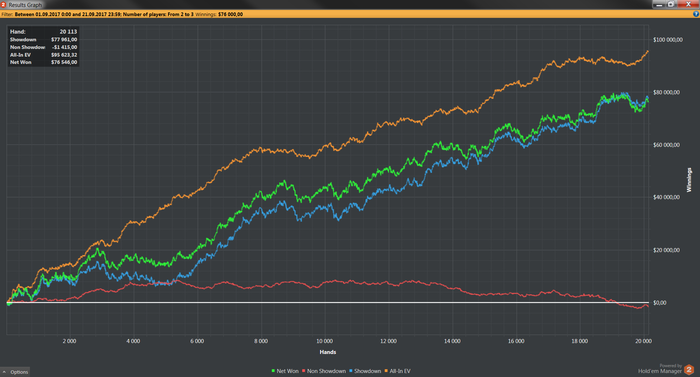Image resolution: width=700 pixels, height=377 pixels.
Task: Click the Winnings vertical axis title
Action: (689, 180)
